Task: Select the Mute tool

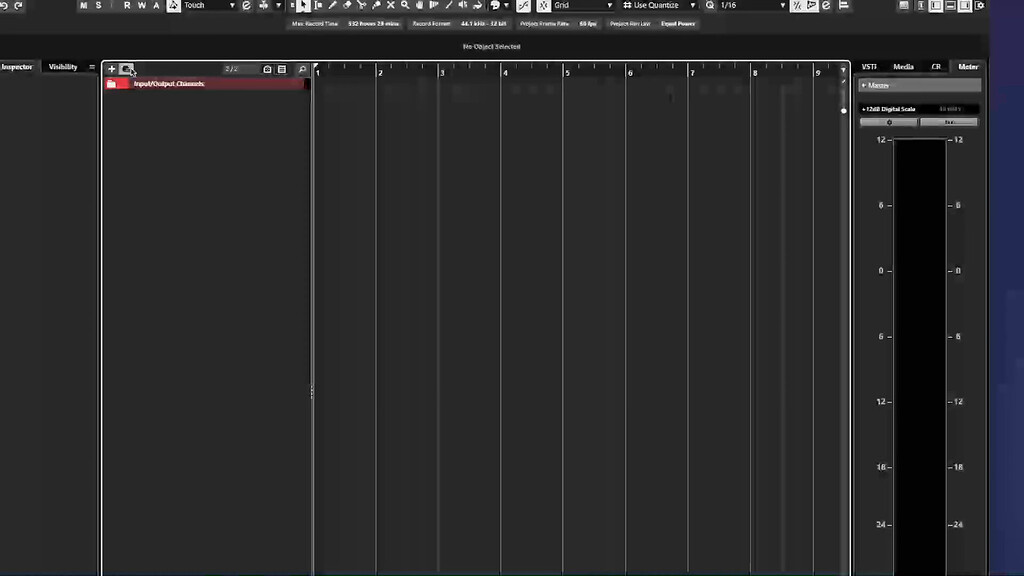Action: coord(391,5)
